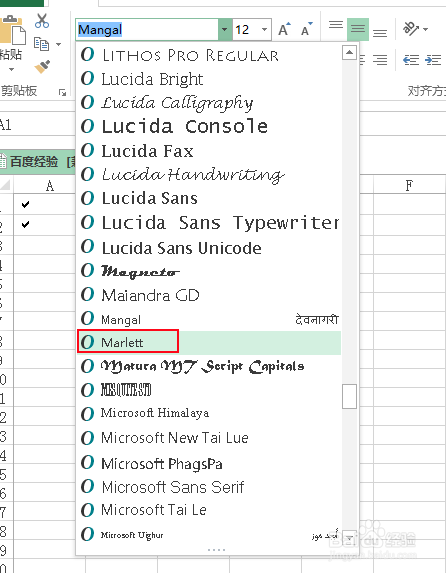Open the Copy options dropdown arrow
446x573 pixels.
[58, 45]
